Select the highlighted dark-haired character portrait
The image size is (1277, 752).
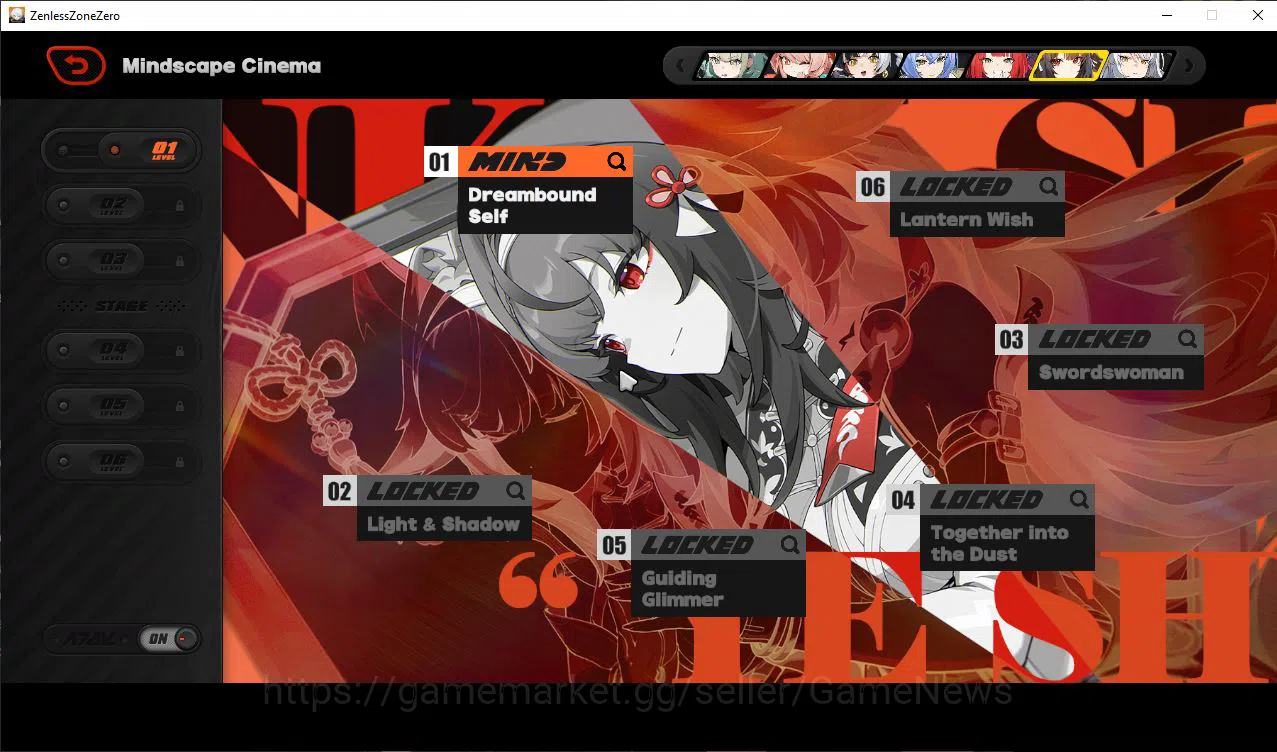pyautogui.click(x=1068, y=66)
